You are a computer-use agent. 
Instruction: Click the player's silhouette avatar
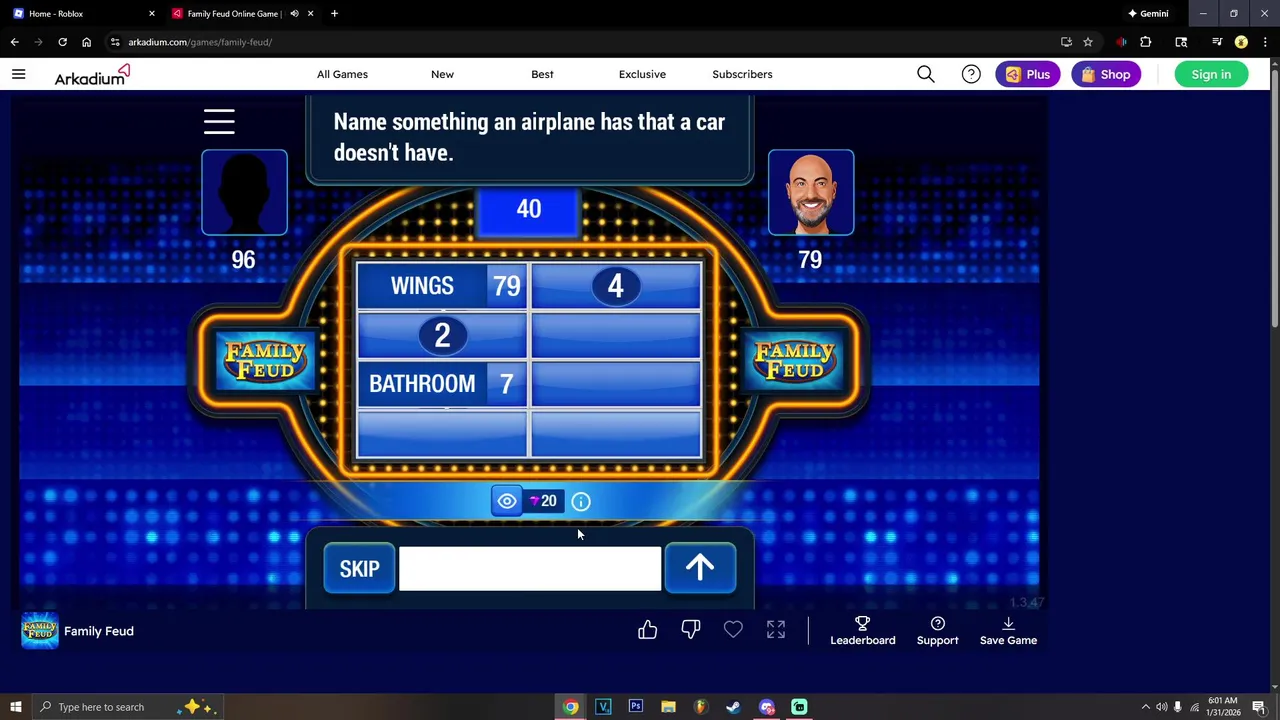click(x=244, y=193)
